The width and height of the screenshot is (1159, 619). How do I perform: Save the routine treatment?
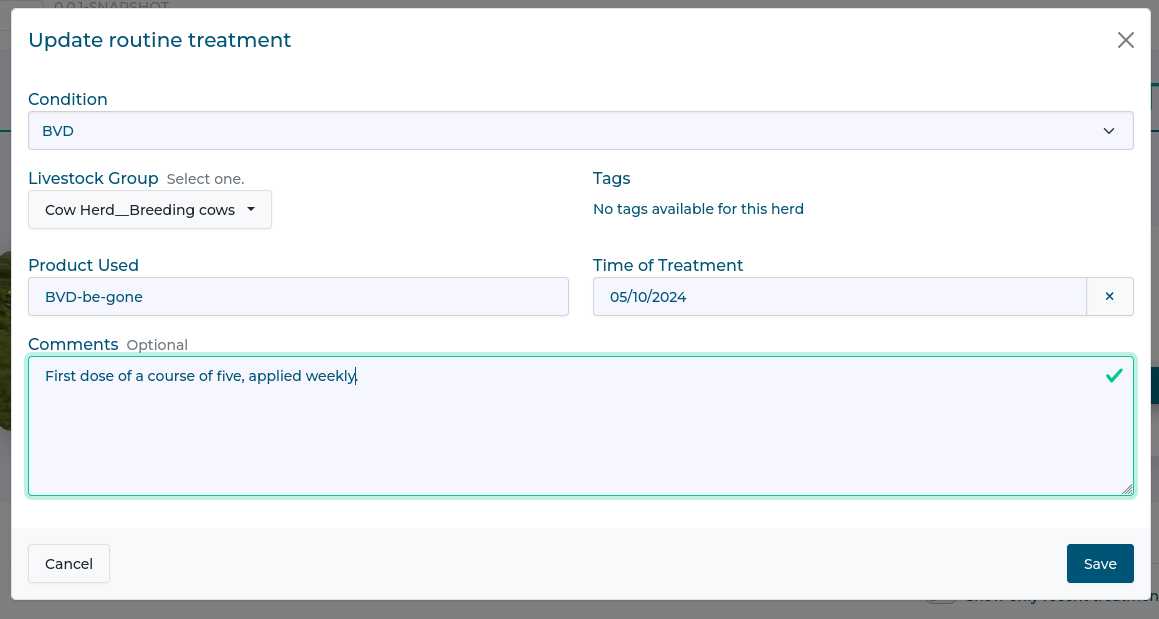pyautogui.click(x=1099, y=564)
